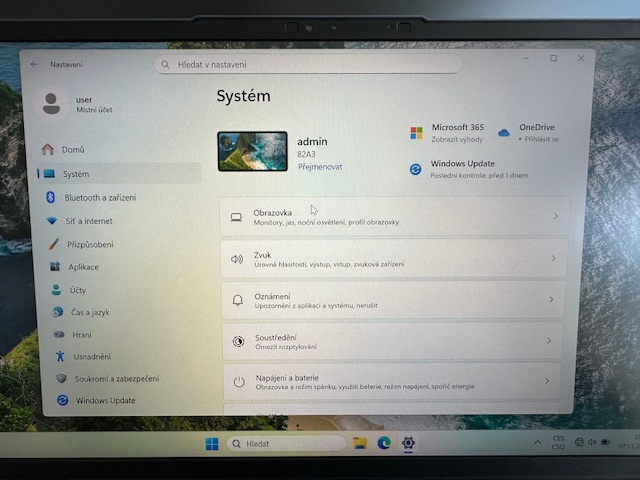The image size is (640, 480).
Task: Select the Přizpůsobení sidebar label
Action: pyautogui.click(x=90, y=244)
